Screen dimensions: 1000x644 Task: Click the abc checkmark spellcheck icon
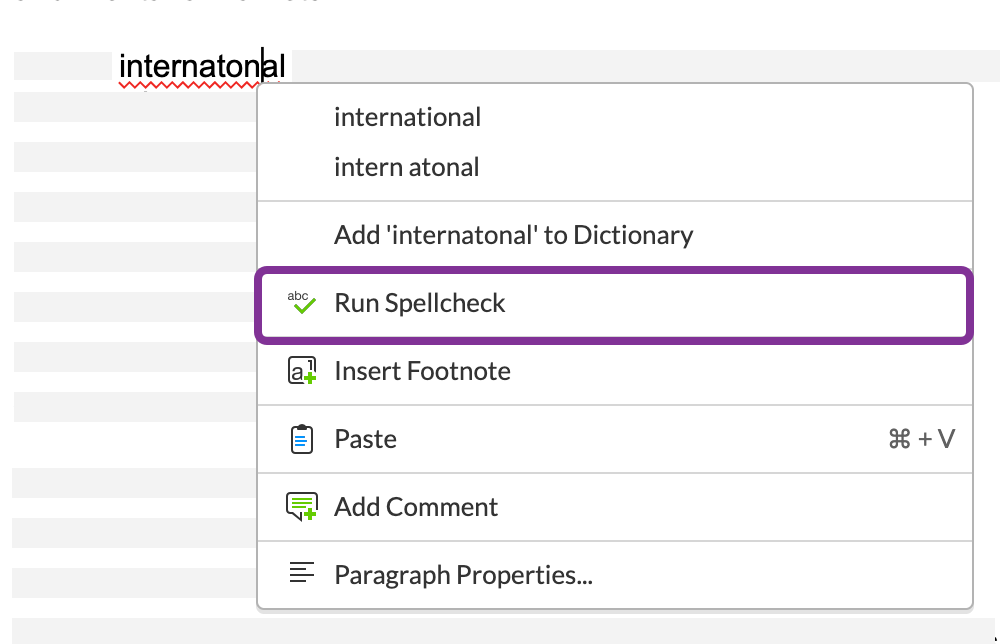point(301,302)
